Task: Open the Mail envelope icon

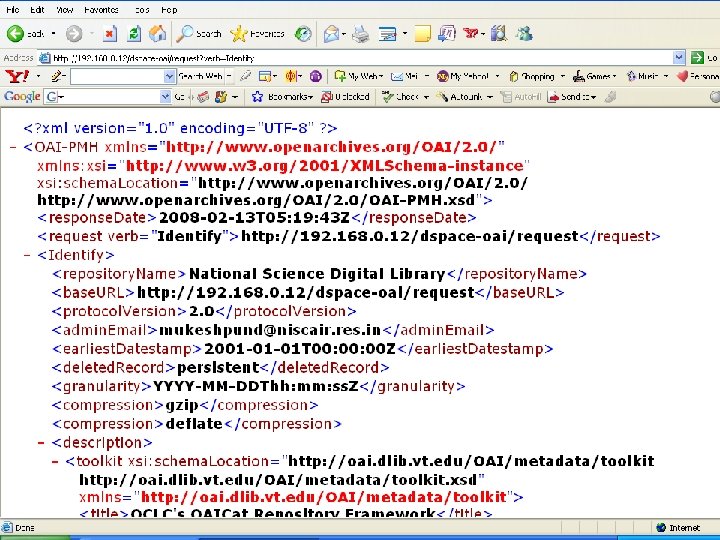Action: 331,34
